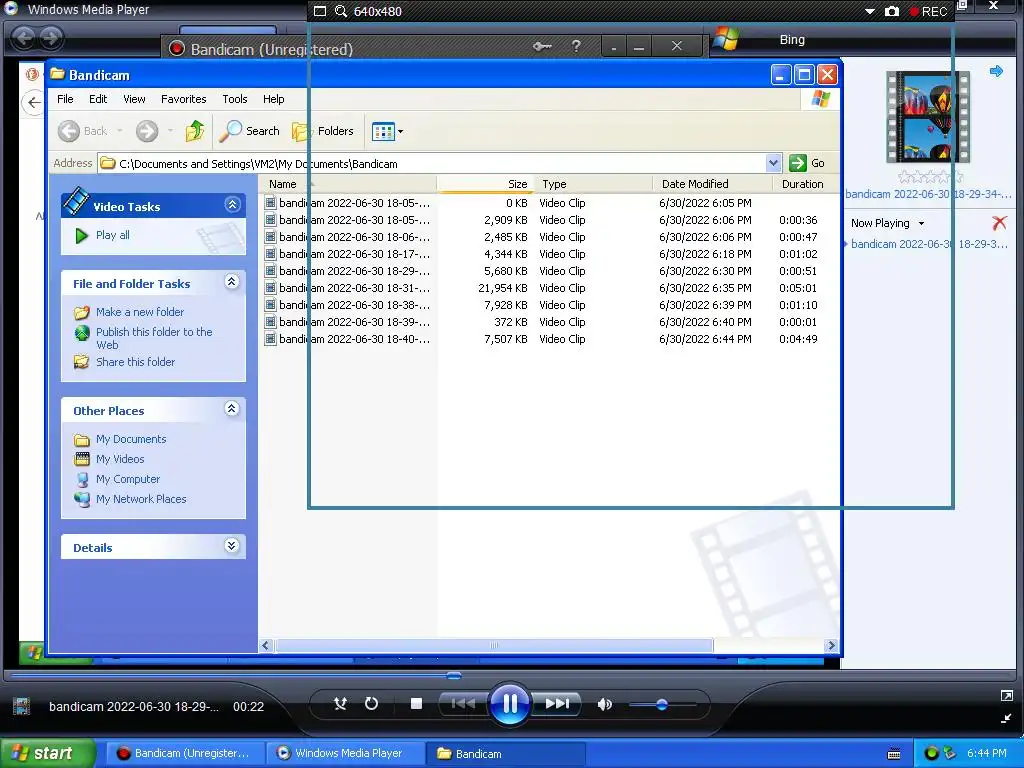Open the Favorites menu
Viewport: 1024px width, 768px height.
[x=184, y=99]
